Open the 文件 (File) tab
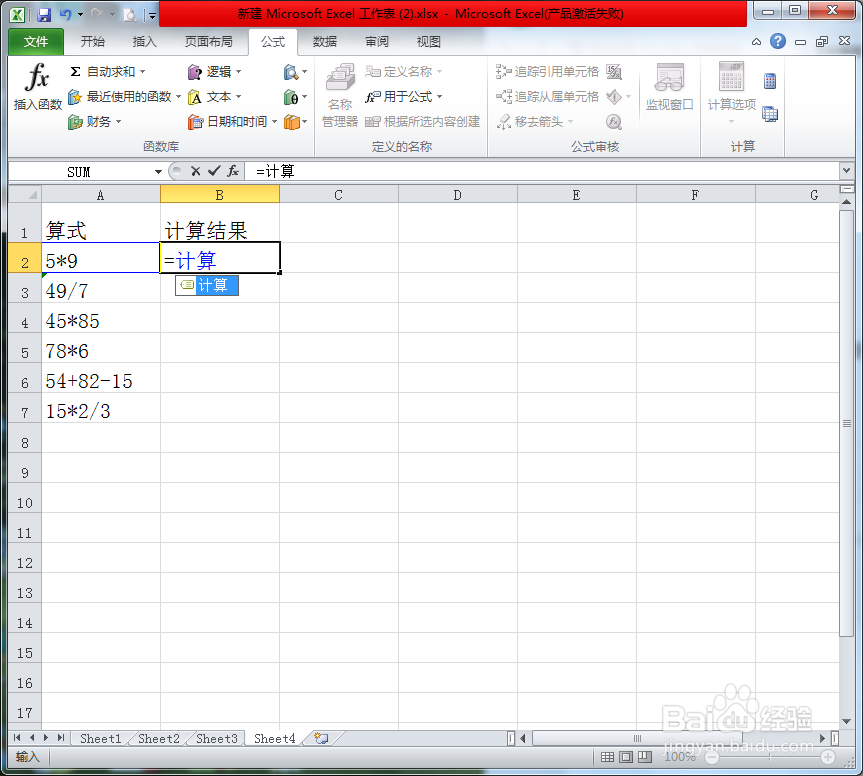The image size is (863, 776). click(36, 42)
